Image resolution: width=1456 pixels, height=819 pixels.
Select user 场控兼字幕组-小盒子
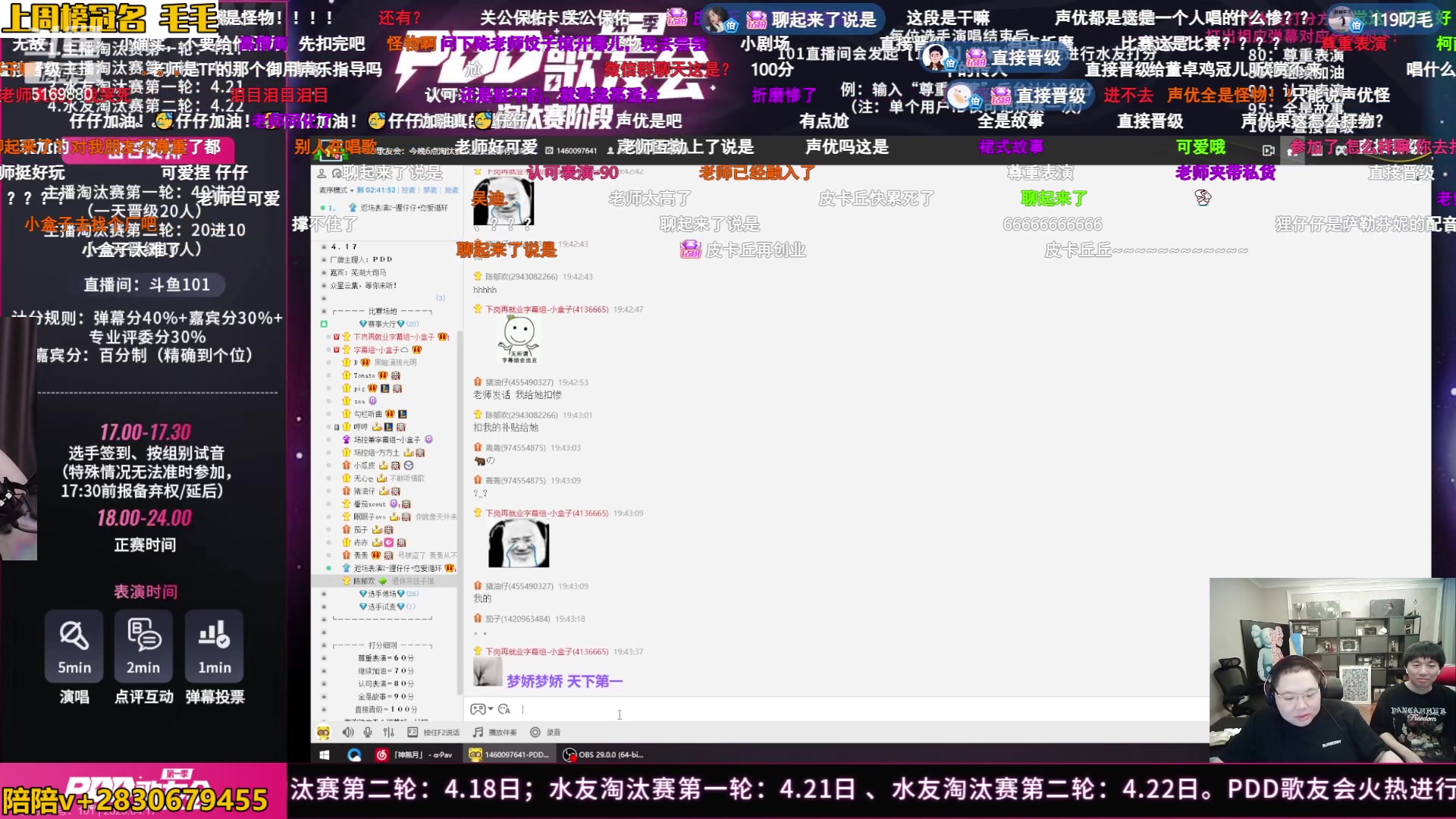click(x=387, y=440)
